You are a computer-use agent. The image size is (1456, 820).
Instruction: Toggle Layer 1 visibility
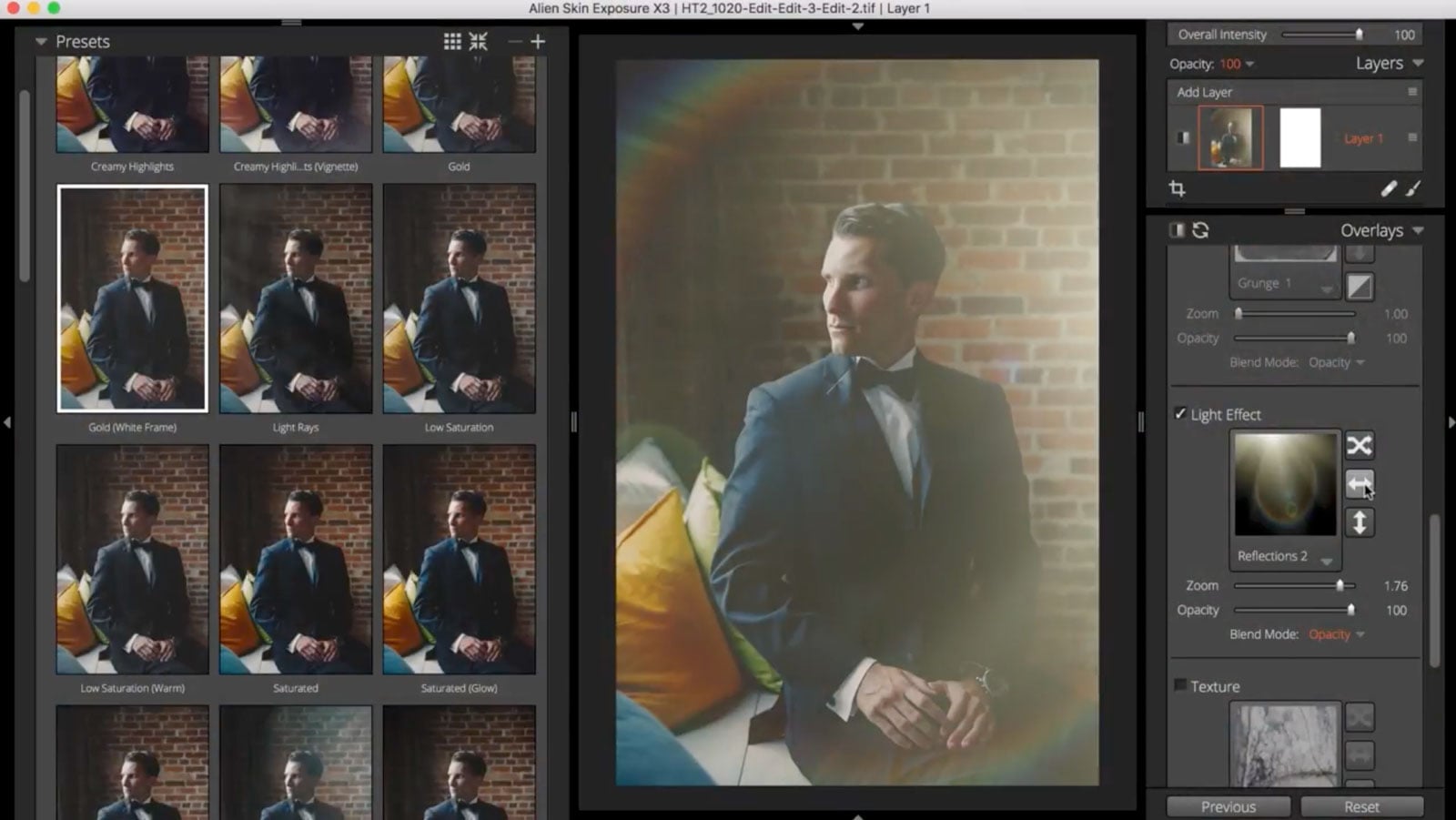point(1183,137)
